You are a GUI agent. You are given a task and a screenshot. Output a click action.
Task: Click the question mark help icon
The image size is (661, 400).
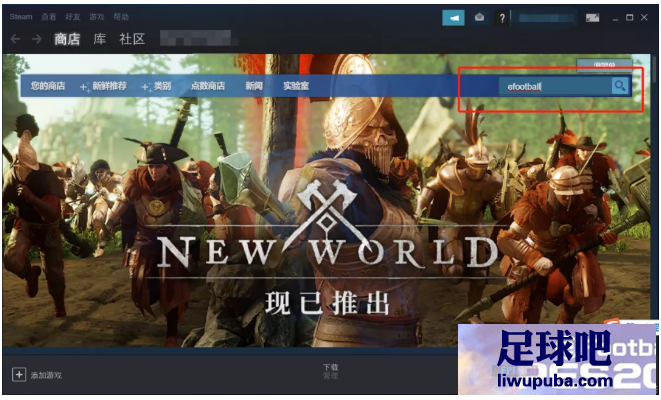(x=502, y=18)
